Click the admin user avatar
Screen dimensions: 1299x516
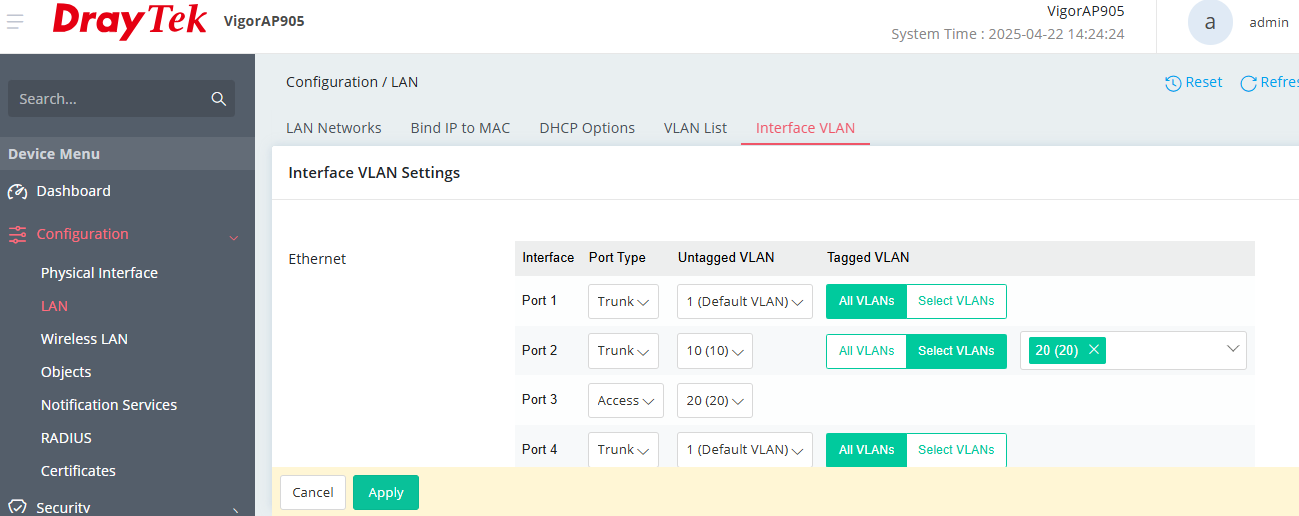click(x=1210, y=22)
